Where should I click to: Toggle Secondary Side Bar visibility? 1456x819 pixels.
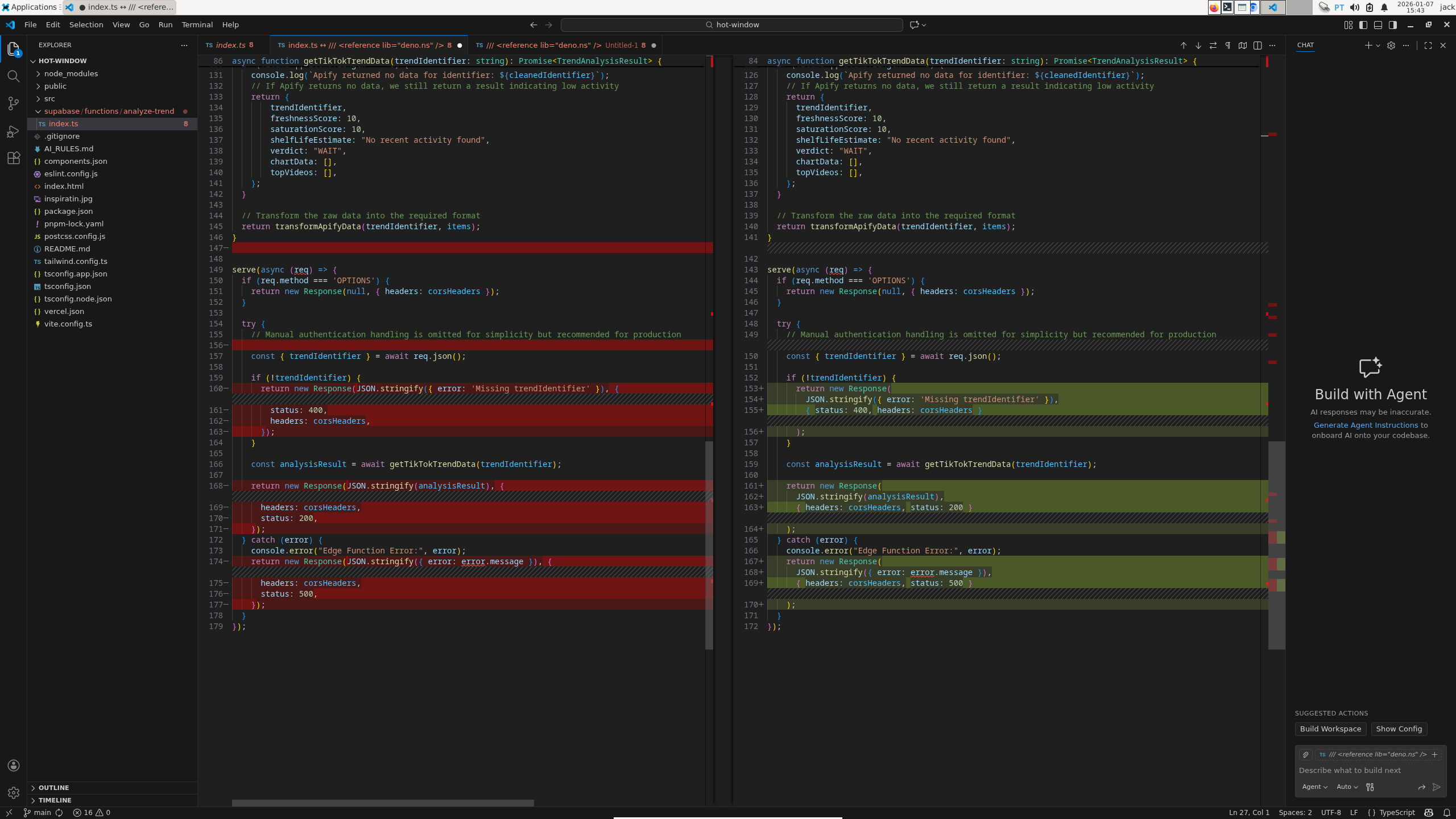click(1393, 25)
